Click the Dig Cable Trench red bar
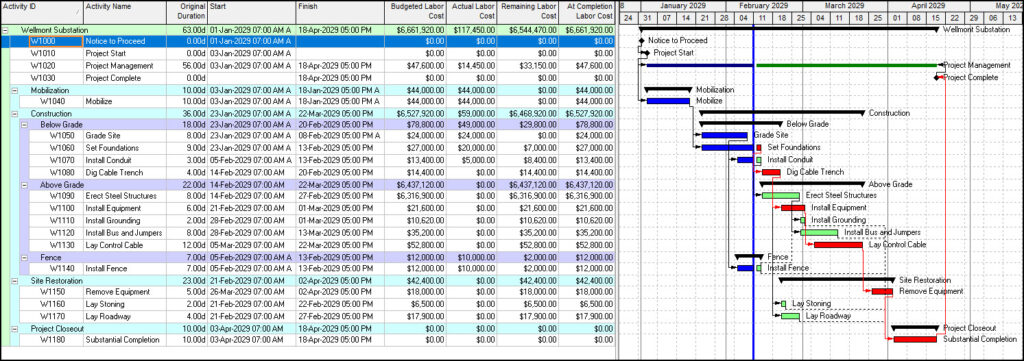 coord(771,172)
